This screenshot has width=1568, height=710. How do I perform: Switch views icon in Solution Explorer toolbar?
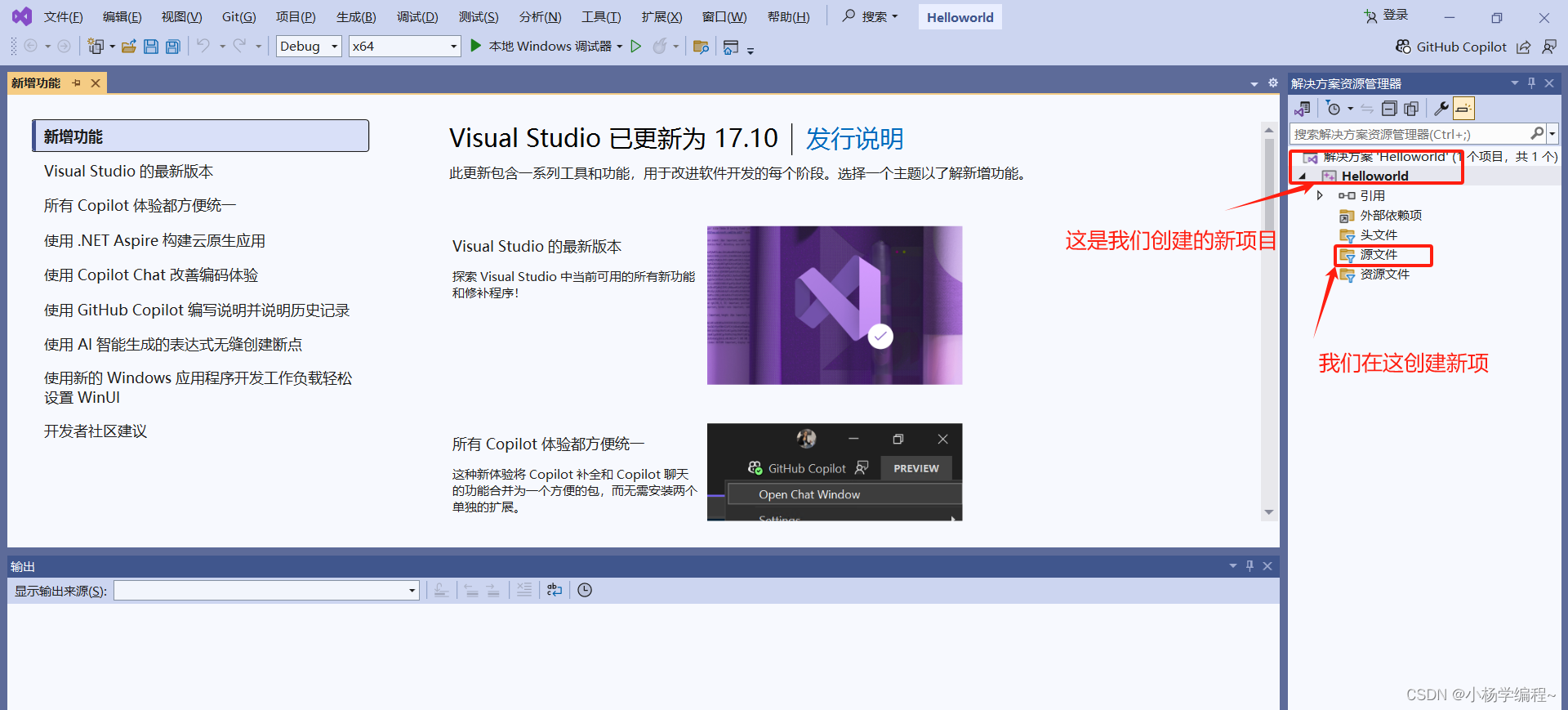click(x=1303, y=109)
